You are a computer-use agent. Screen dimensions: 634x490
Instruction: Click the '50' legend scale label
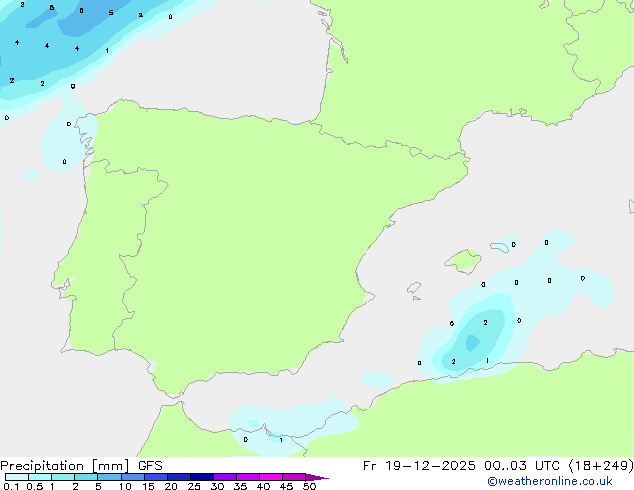click(309, 486)
